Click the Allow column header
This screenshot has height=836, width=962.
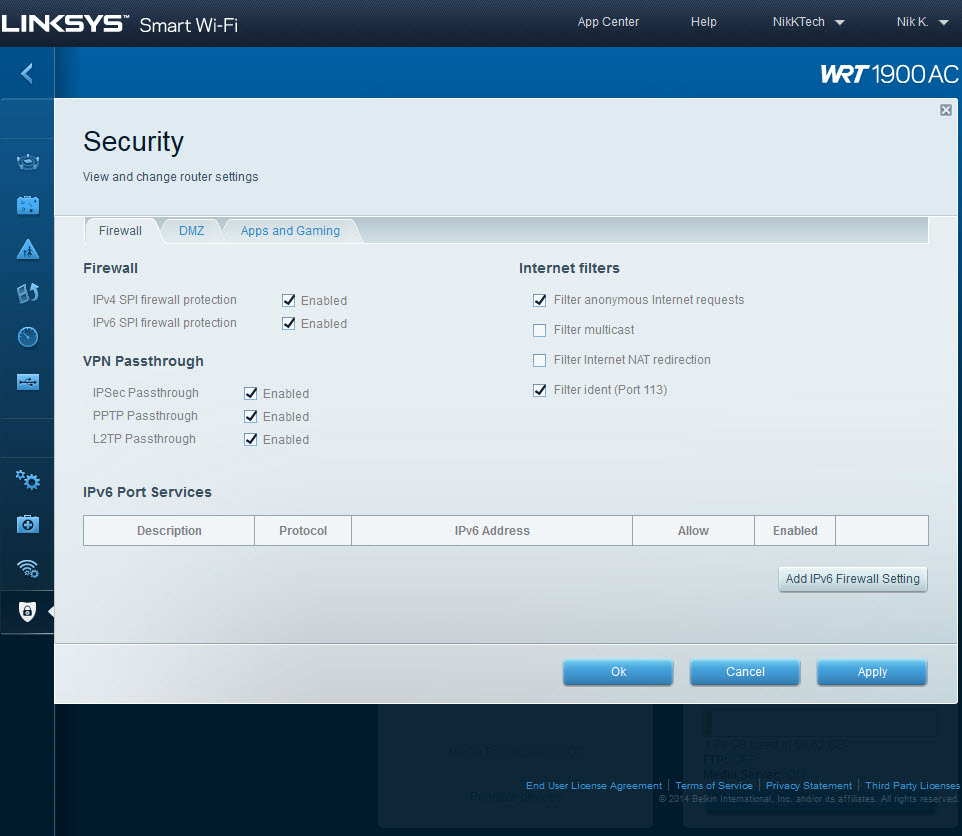[x=693, y=531]
